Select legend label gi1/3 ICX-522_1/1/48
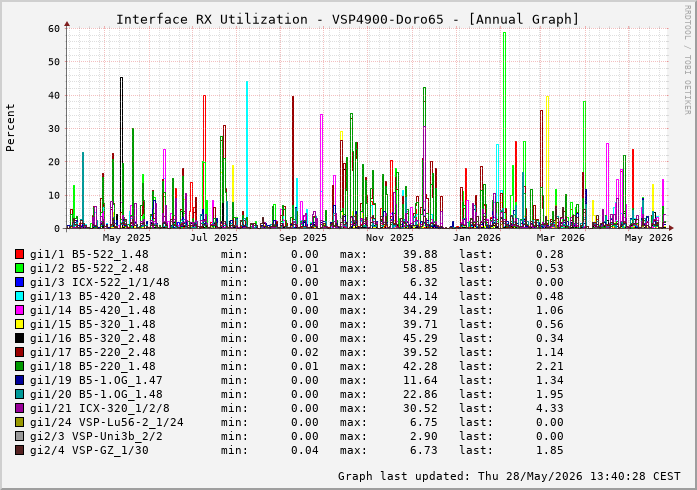 (x=100, y=282)
